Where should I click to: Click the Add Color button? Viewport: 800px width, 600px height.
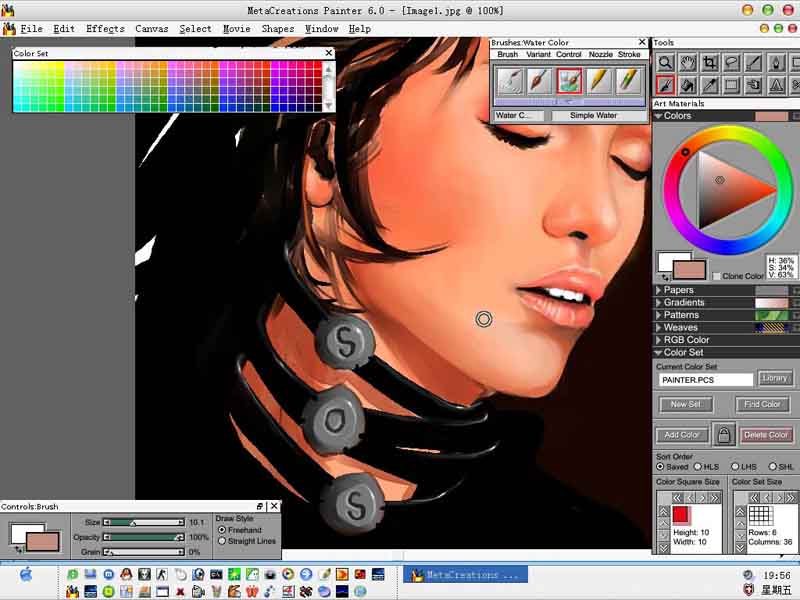click(682, 435)
